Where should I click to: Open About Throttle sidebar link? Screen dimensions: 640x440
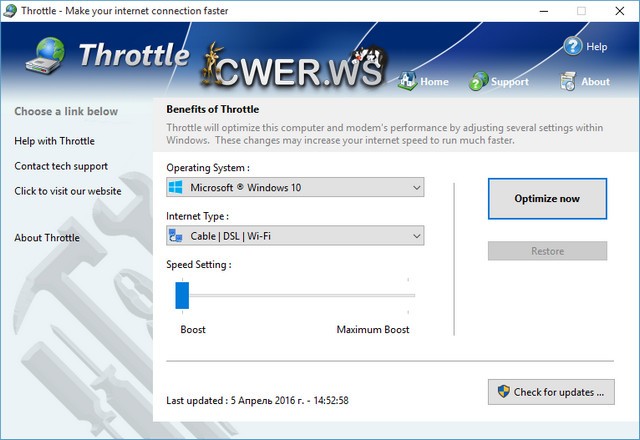tap(47, 238)
